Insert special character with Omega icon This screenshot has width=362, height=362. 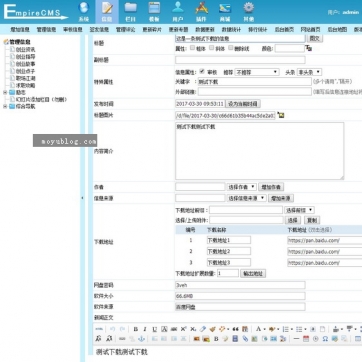click(325, 339)
